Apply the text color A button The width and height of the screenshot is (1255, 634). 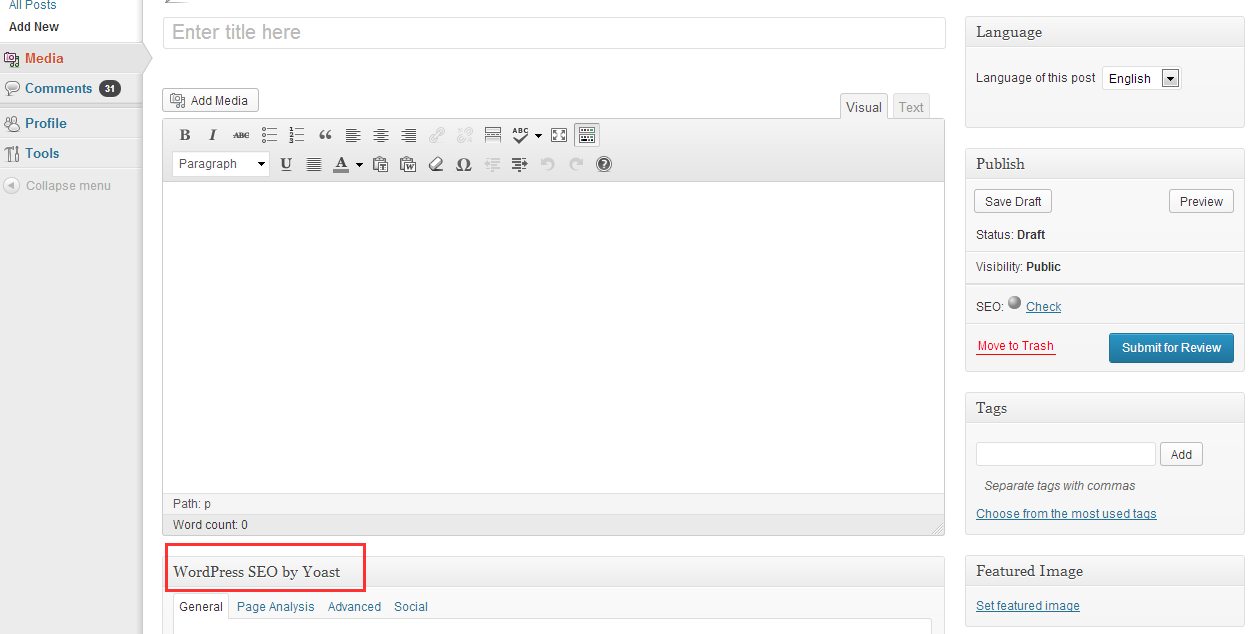pyautogui.click(x=341, y=164)
